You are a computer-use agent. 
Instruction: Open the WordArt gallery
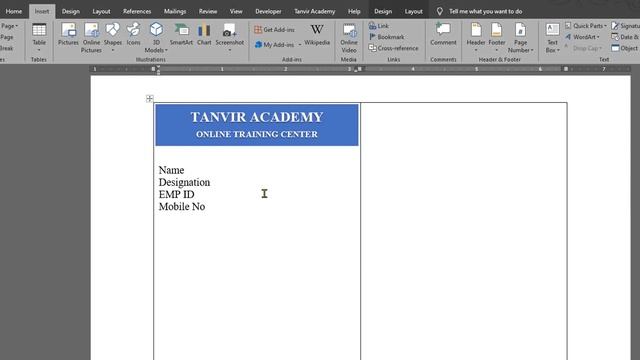(583, 37)
